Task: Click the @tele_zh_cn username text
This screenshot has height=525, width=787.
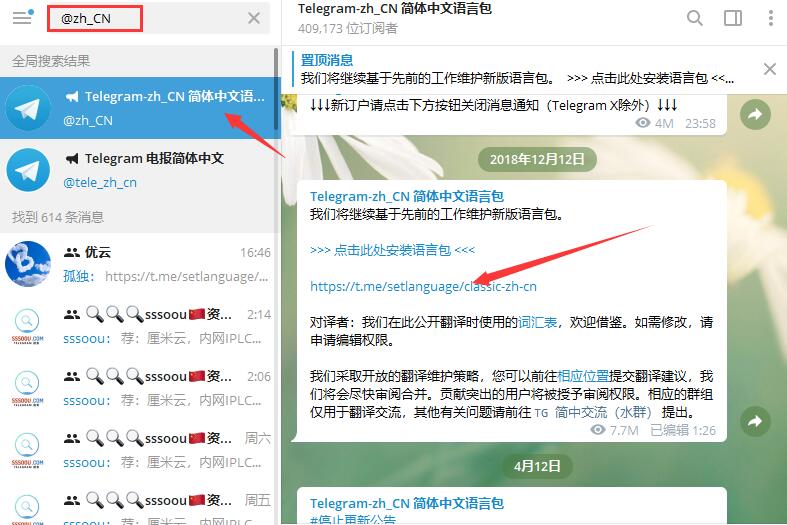Action: pos(100,182)
